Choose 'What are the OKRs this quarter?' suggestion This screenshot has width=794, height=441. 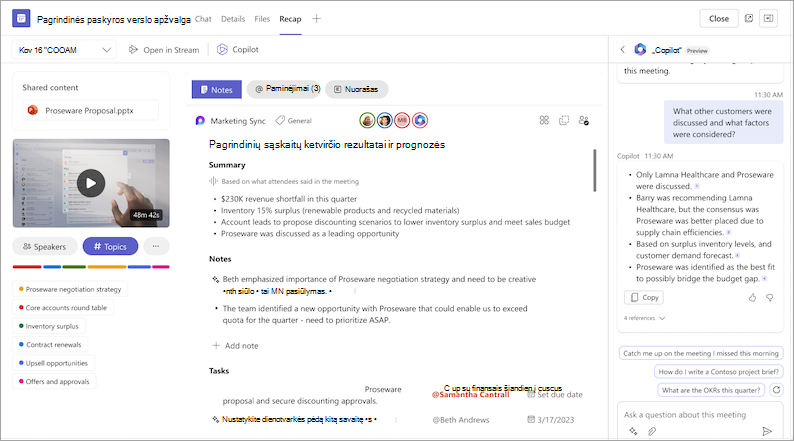click(x=711, y=390)
